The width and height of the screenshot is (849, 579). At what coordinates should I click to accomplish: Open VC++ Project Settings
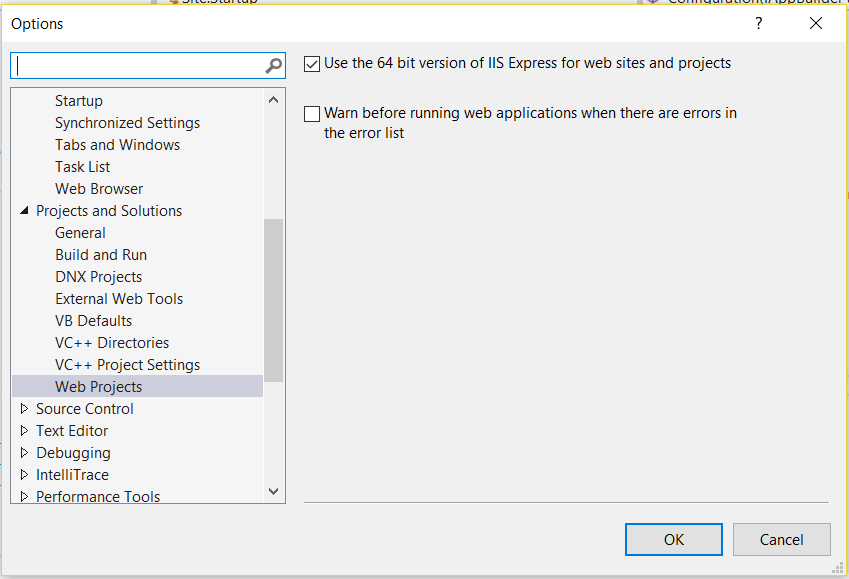127,365
